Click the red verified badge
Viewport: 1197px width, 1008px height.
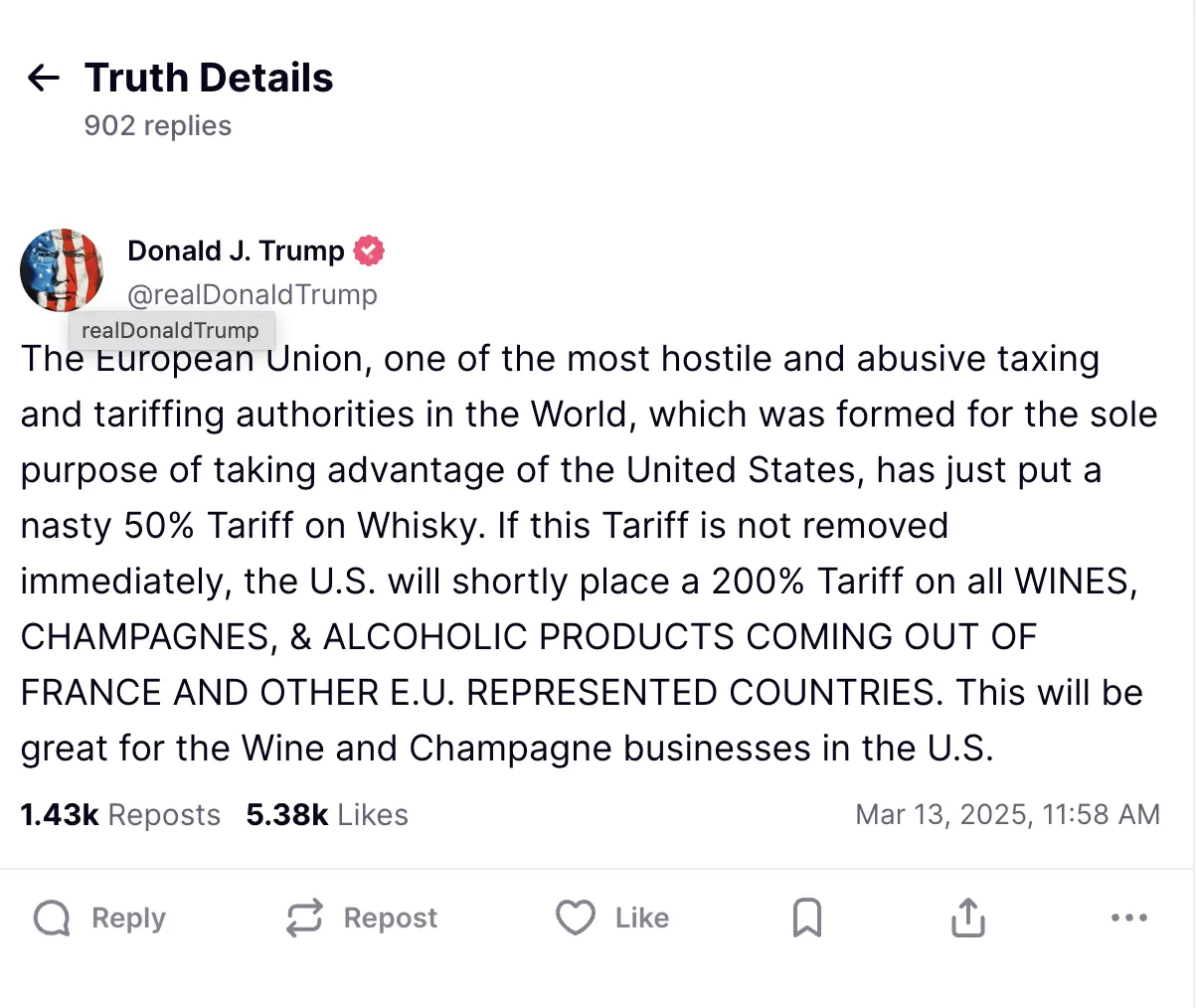click(369, 252)
